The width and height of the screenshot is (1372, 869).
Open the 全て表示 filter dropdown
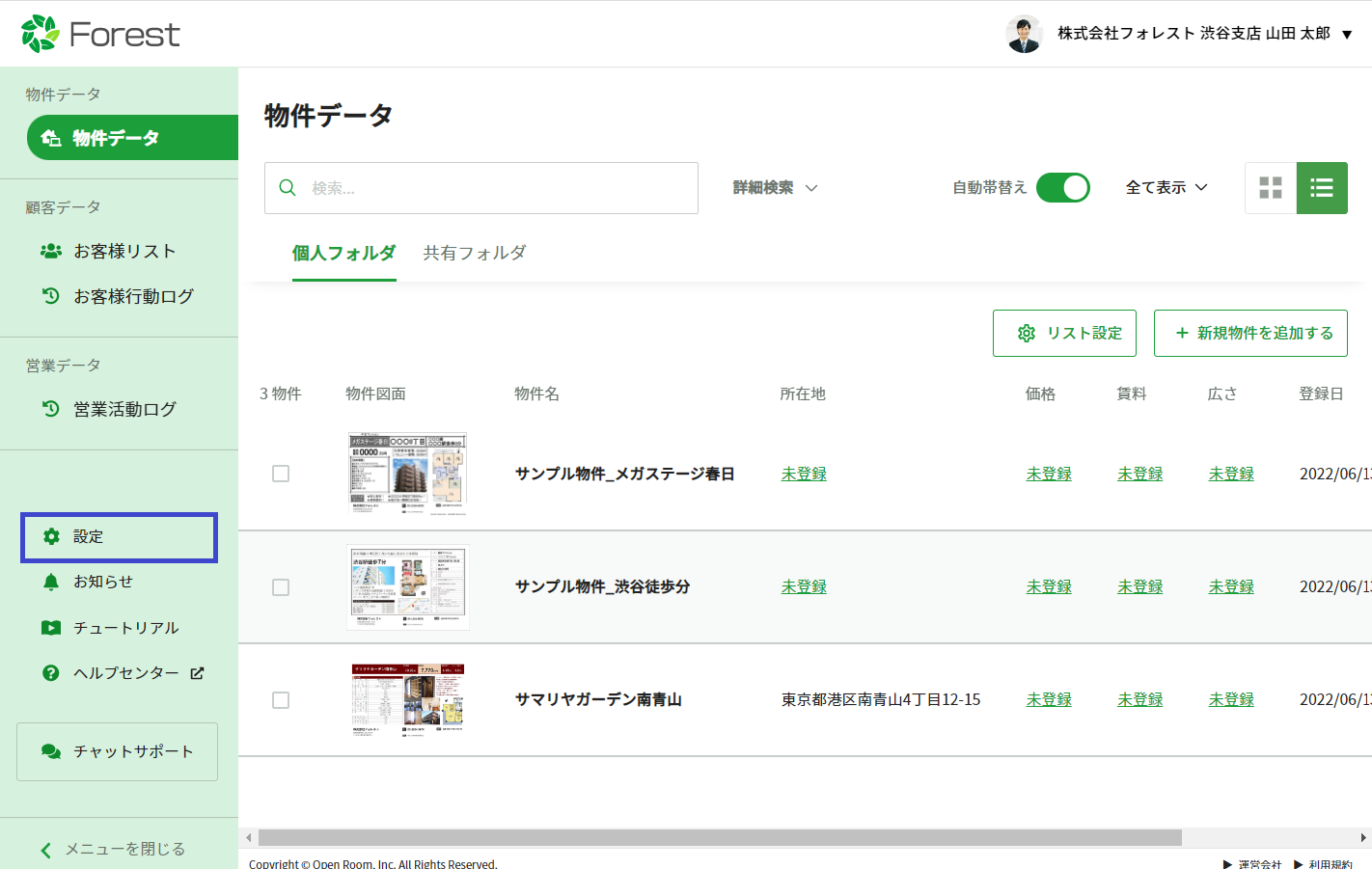(1166, 188)
